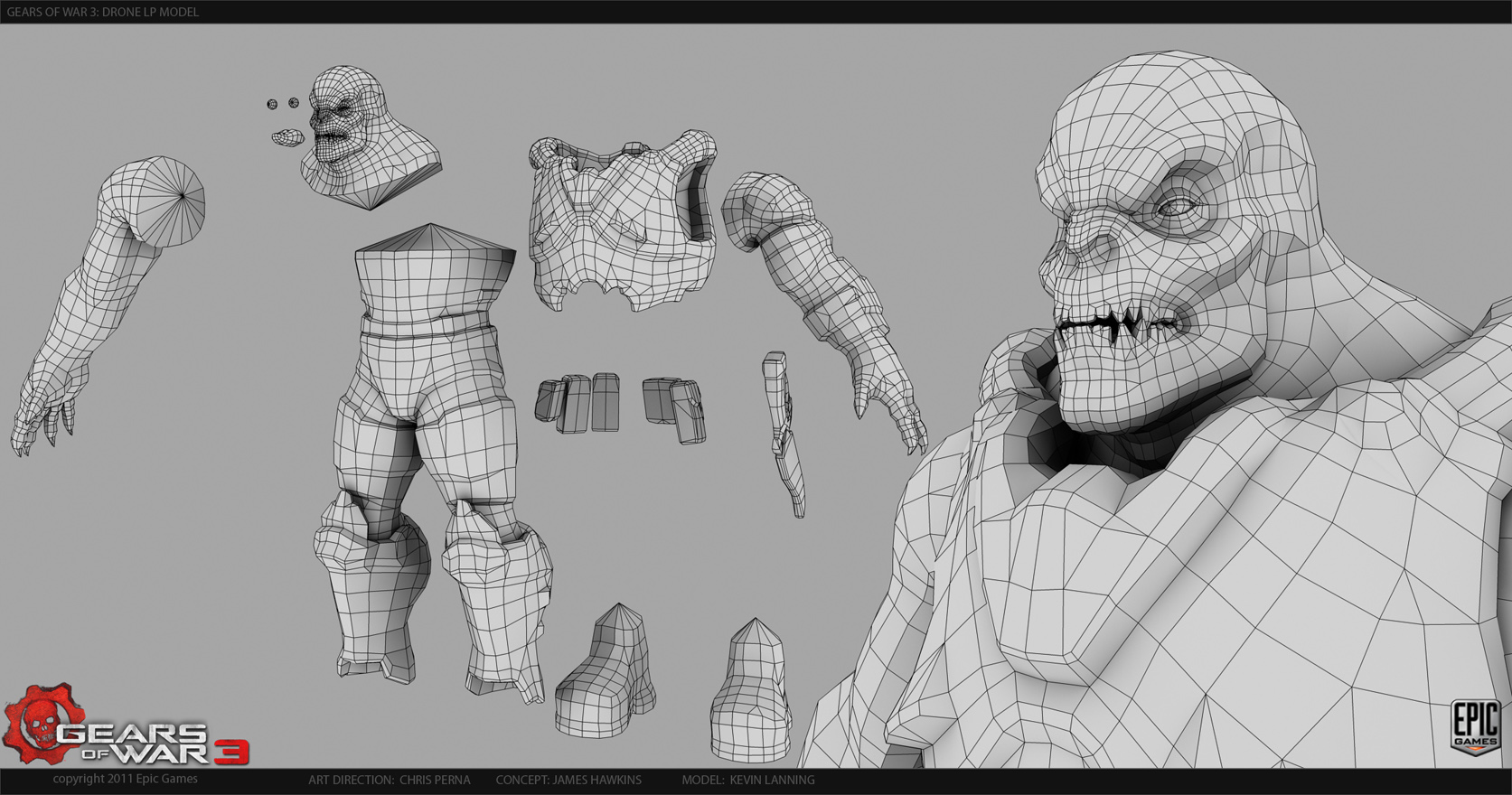Viewport: 1512px width, 795px height.
Task: Click the "MODEL: KEVIN LANNING" credit
Action: pyautogui.click(x=748, y=780)
